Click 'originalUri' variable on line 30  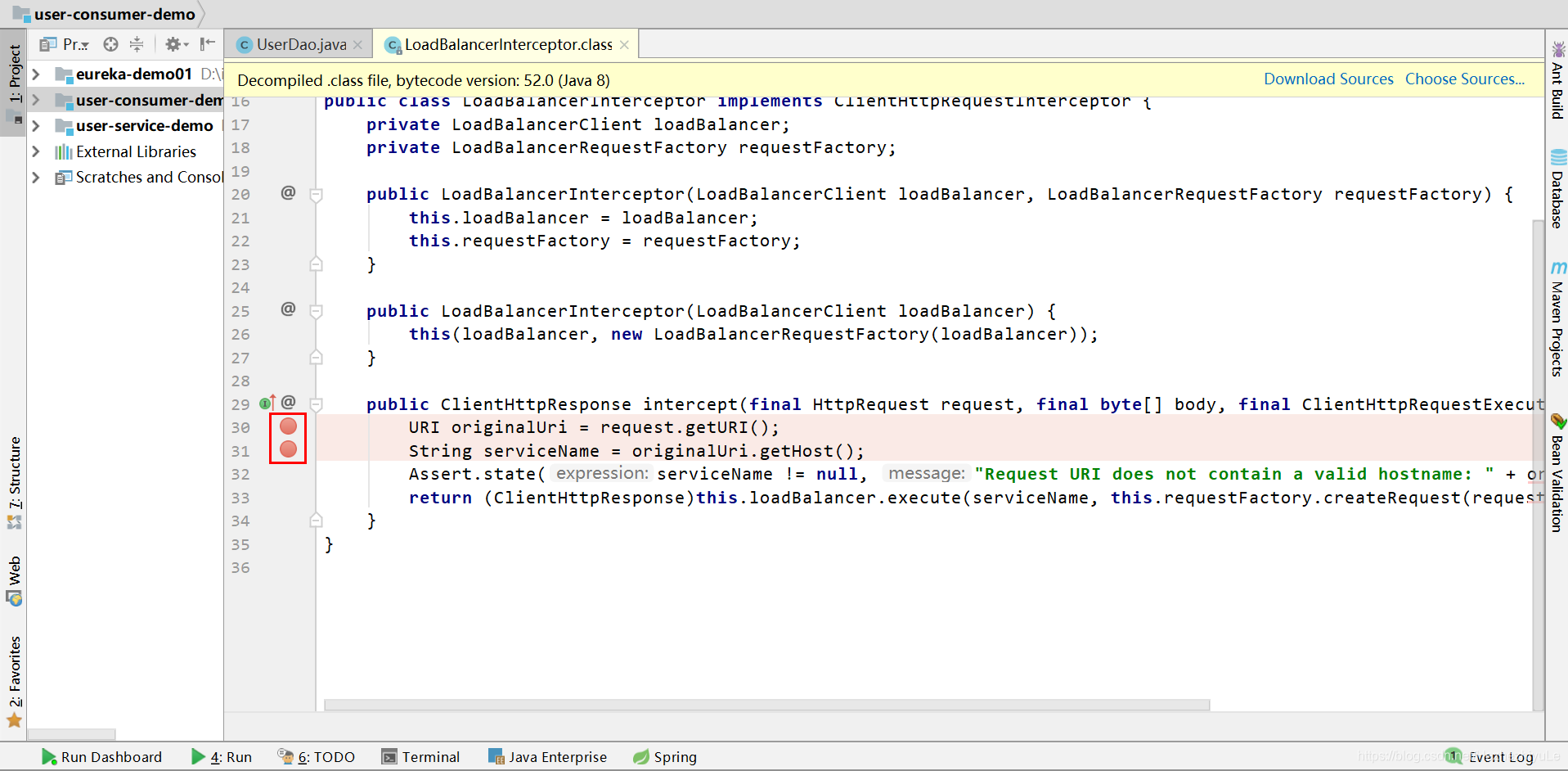509,427
